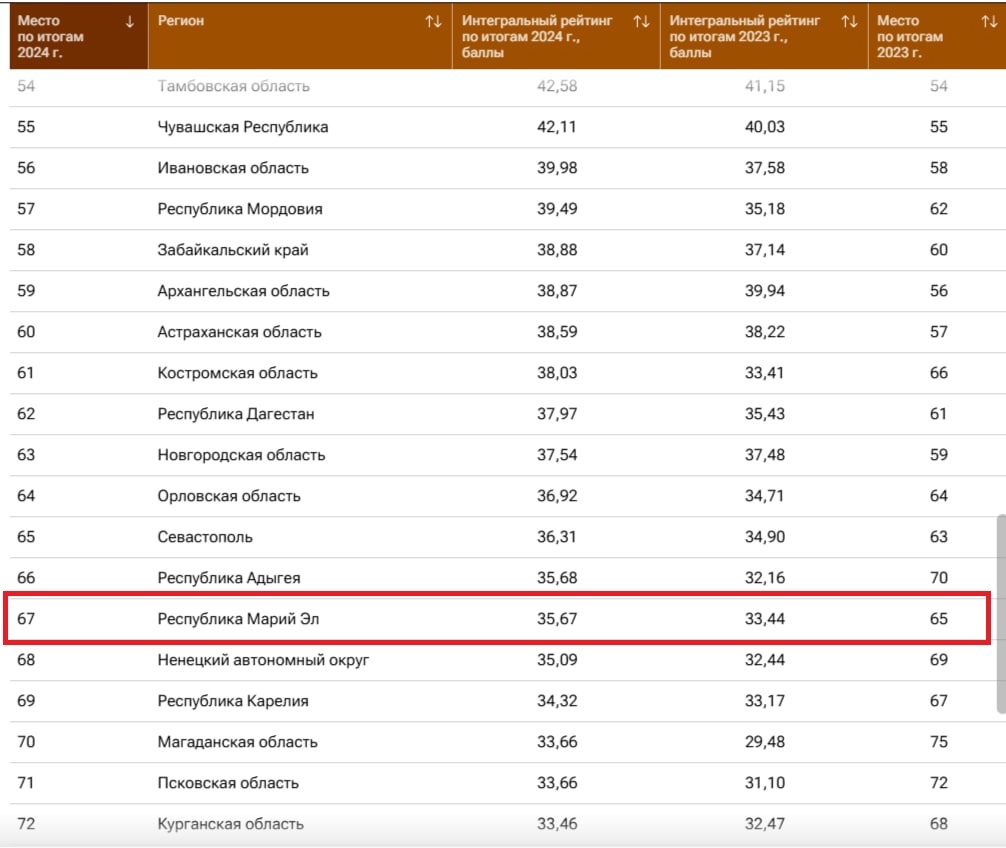
Task: Select Магаданская область region name
Action: point(237,742)
